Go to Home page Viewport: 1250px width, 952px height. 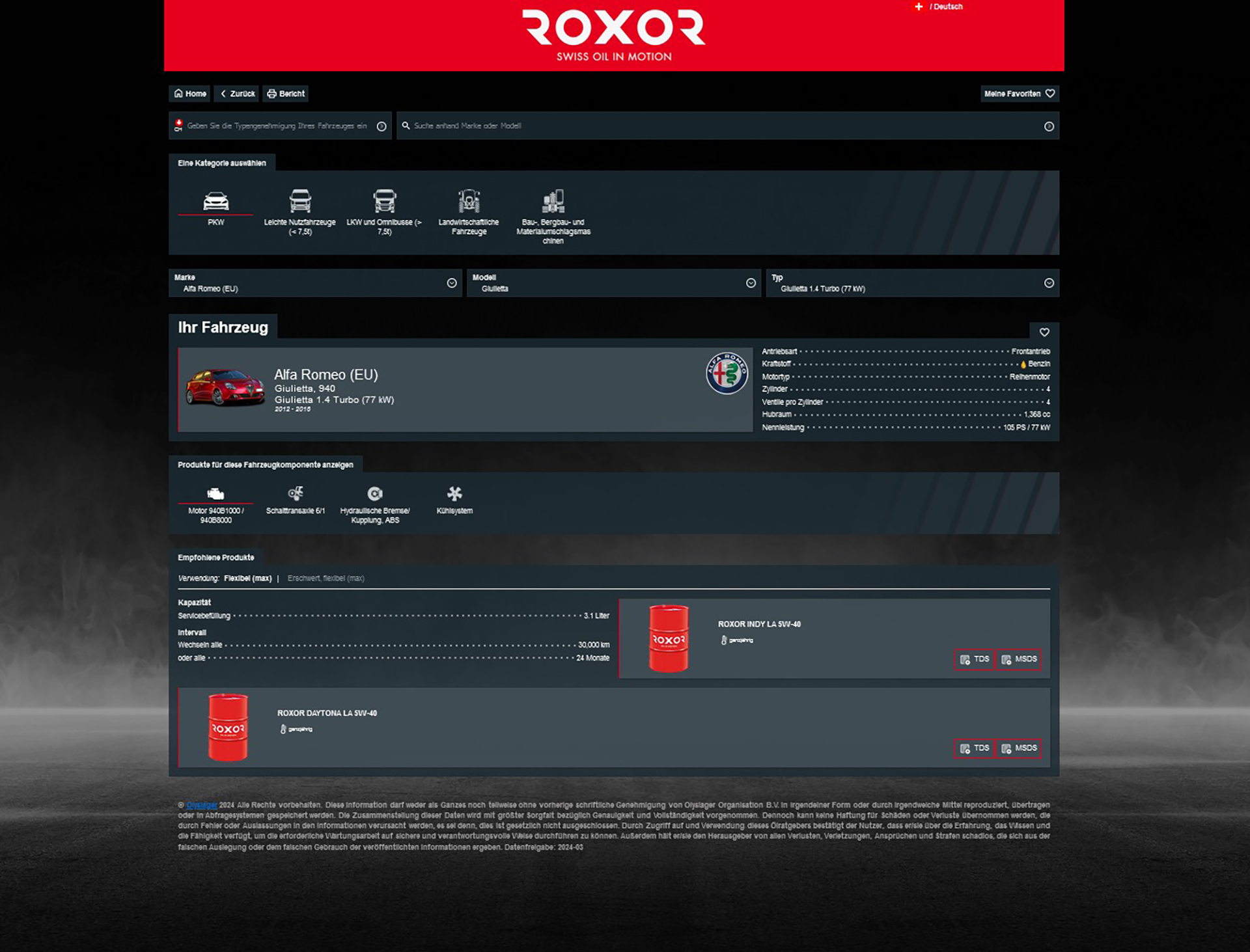click(190, 94)
